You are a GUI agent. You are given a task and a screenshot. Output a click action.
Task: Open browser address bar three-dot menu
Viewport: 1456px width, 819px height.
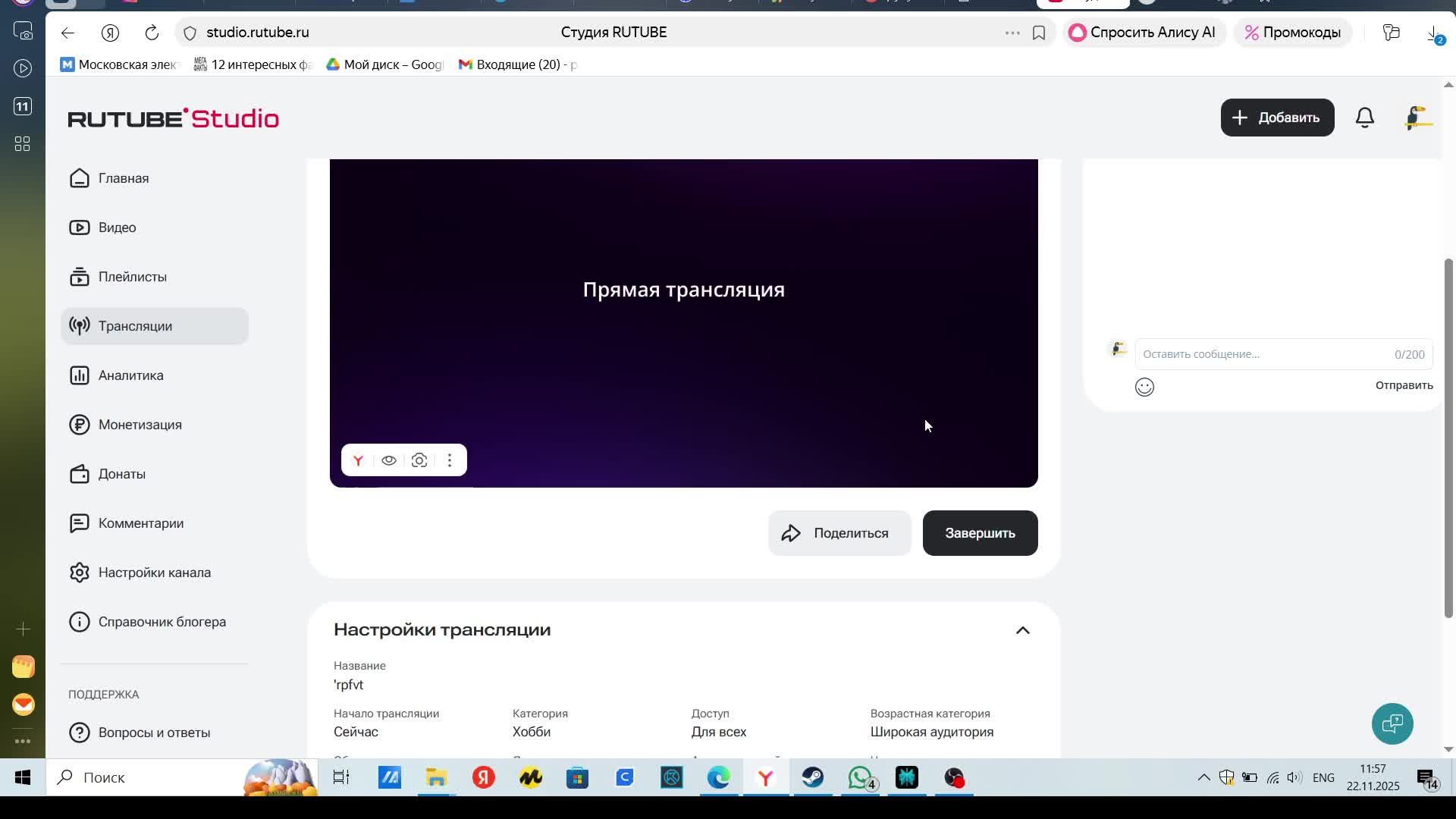pos(1012,33)
